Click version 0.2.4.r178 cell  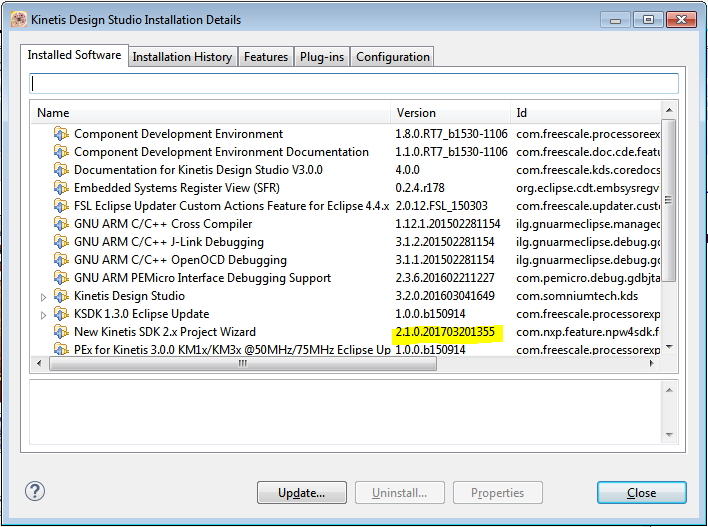(420, 188)
